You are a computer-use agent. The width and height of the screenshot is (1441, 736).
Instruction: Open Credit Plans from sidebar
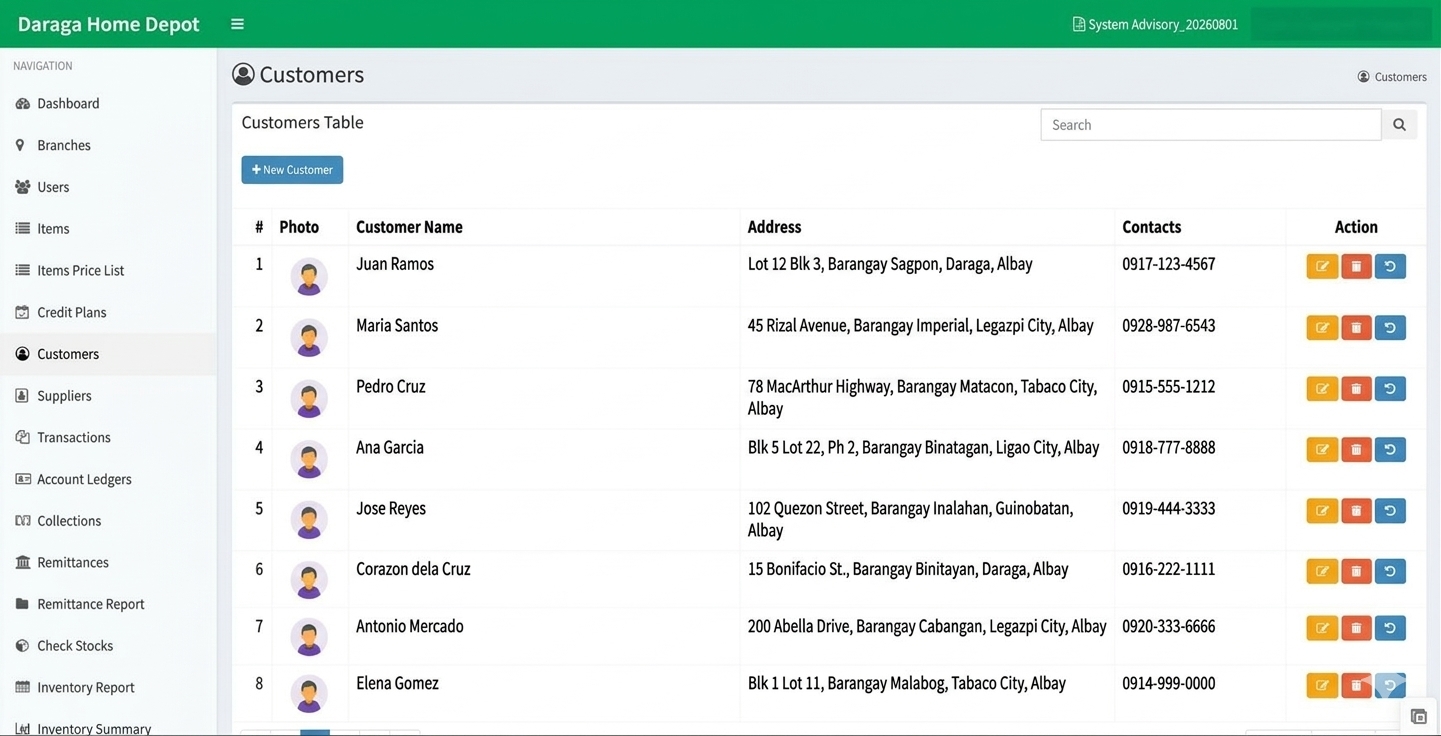[108, 312]
